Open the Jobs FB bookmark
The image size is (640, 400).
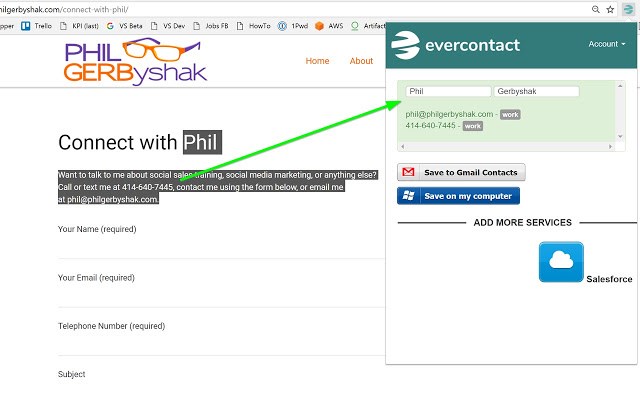[211, 26]
